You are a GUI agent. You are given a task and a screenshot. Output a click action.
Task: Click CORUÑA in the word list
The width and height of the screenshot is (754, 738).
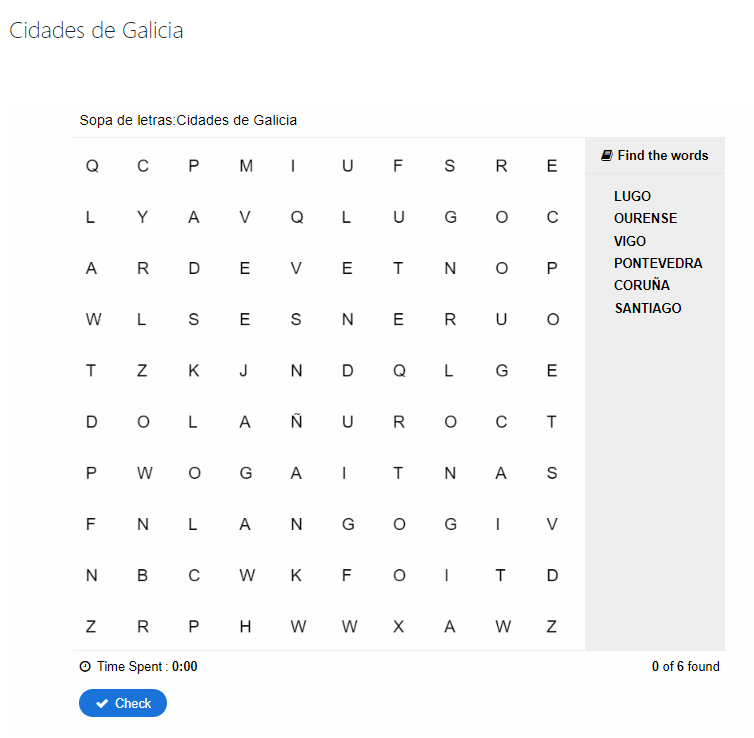coord(642,285)
